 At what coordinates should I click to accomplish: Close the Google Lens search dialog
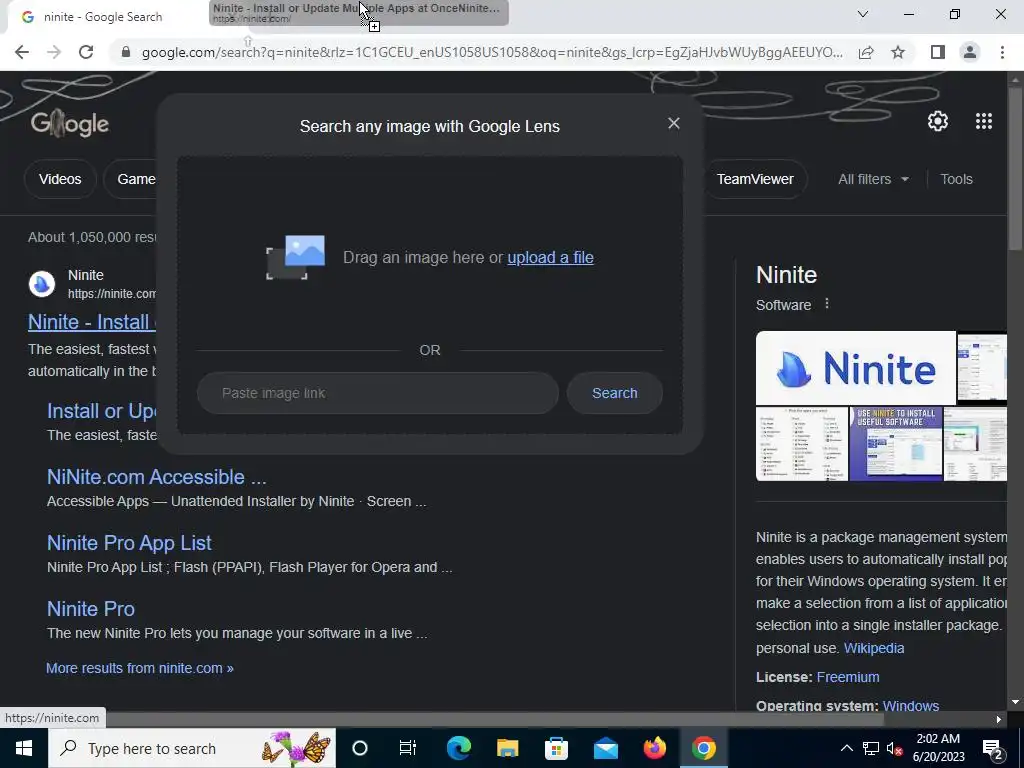pyautogui.click(x=673, y=123)
